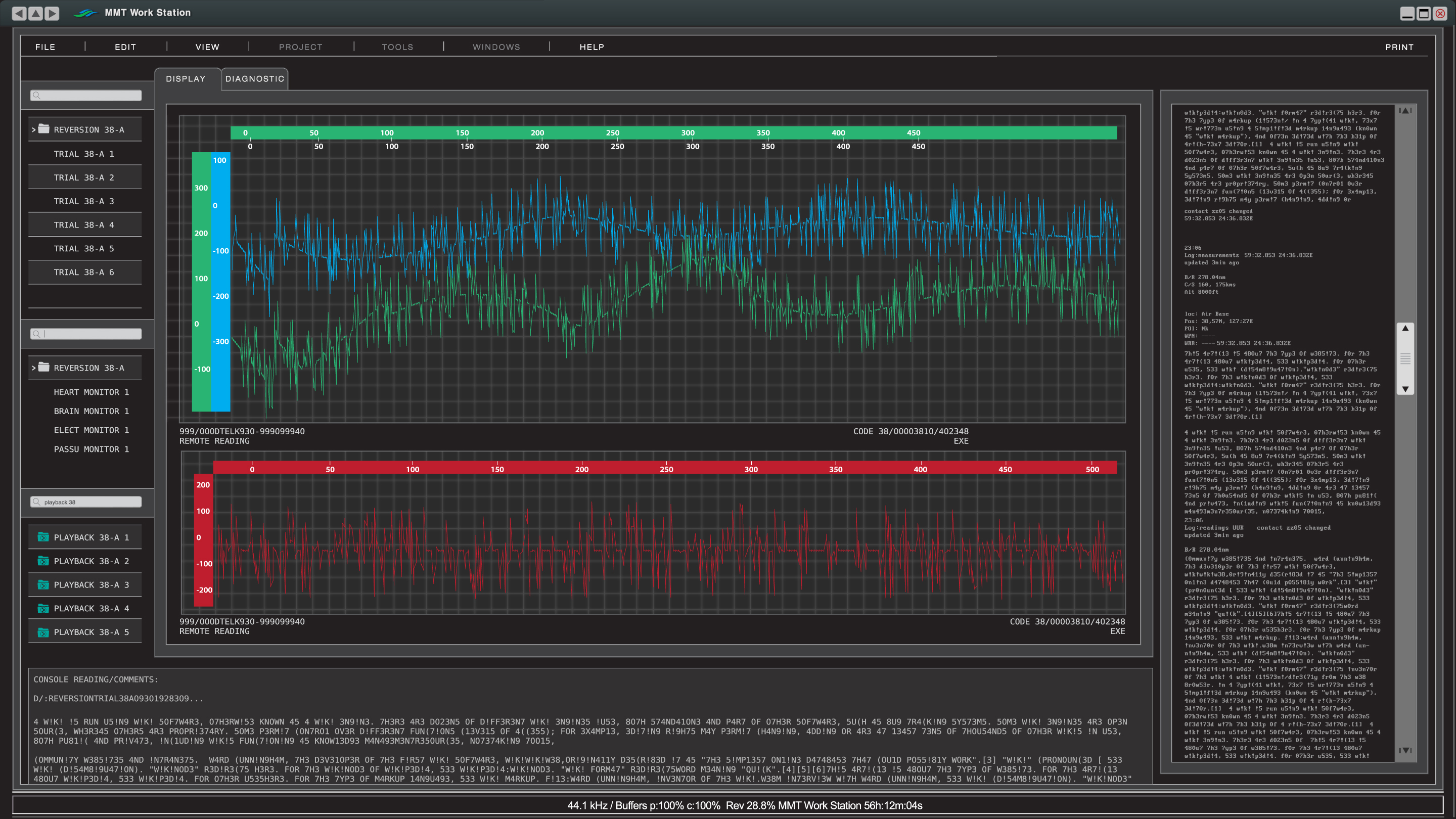Click the PLAYBACK 38-A 1 file icon

coord(43,537)
